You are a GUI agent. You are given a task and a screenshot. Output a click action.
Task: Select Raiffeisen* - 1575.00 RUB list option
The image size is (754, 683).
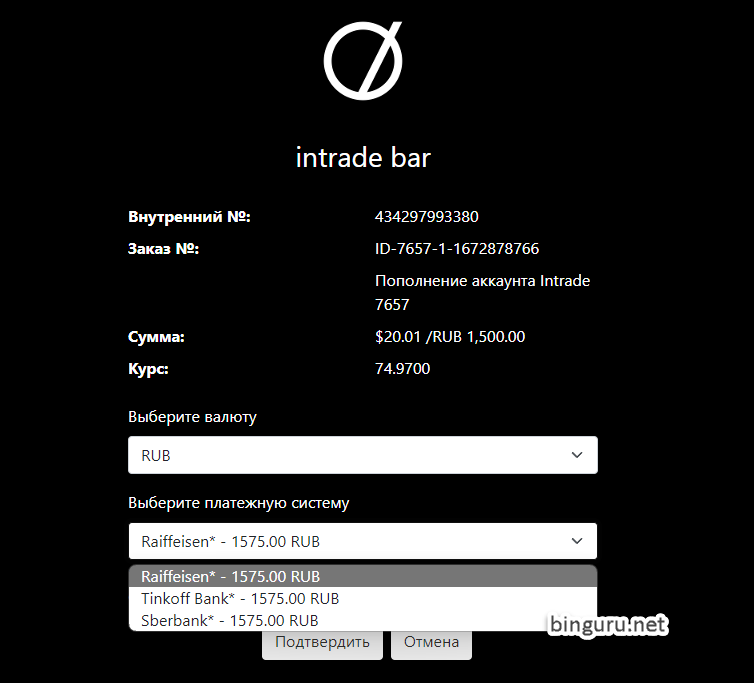[363, 576]
